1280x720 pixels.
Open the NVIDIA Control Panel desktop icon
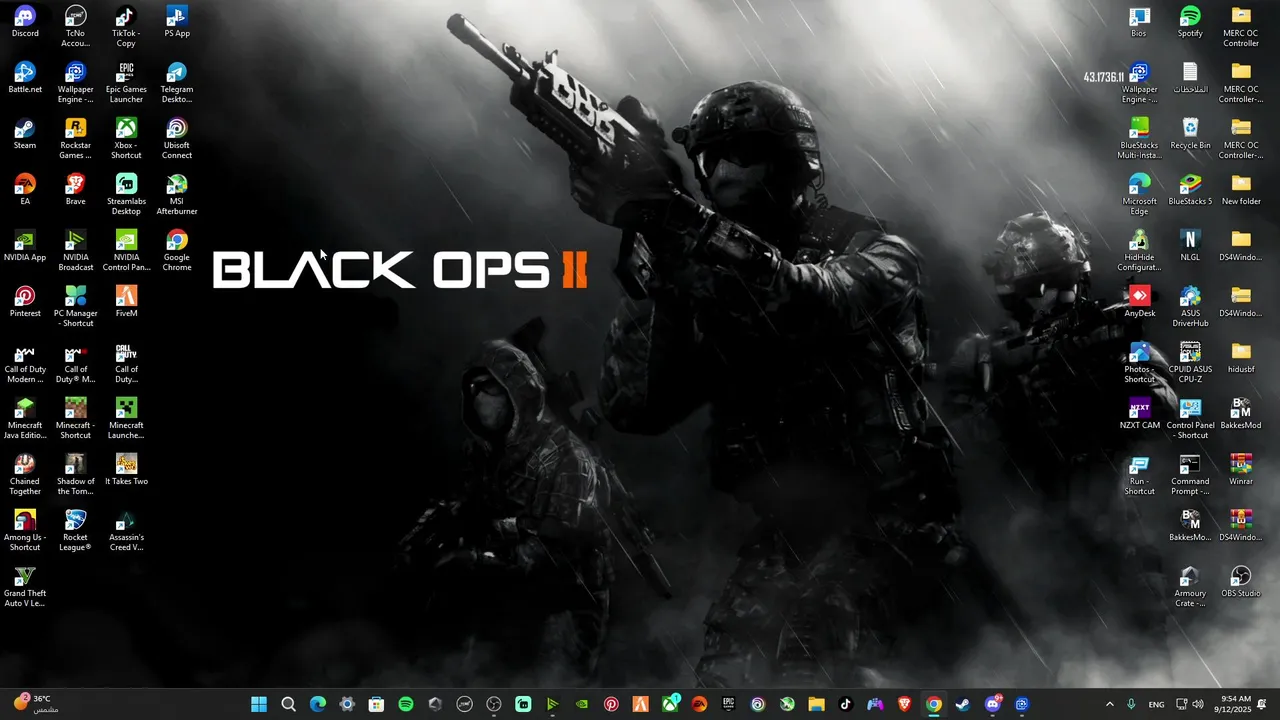click(126, 251)
